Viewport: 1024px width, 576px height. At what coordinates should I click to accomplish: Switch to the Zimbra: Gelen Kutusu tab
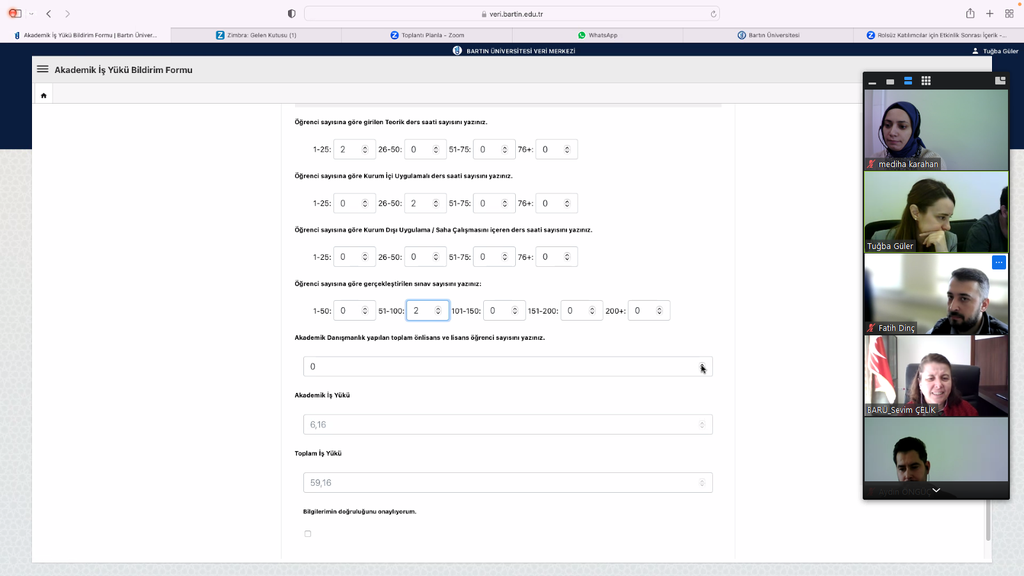click(x=256, y=35)
